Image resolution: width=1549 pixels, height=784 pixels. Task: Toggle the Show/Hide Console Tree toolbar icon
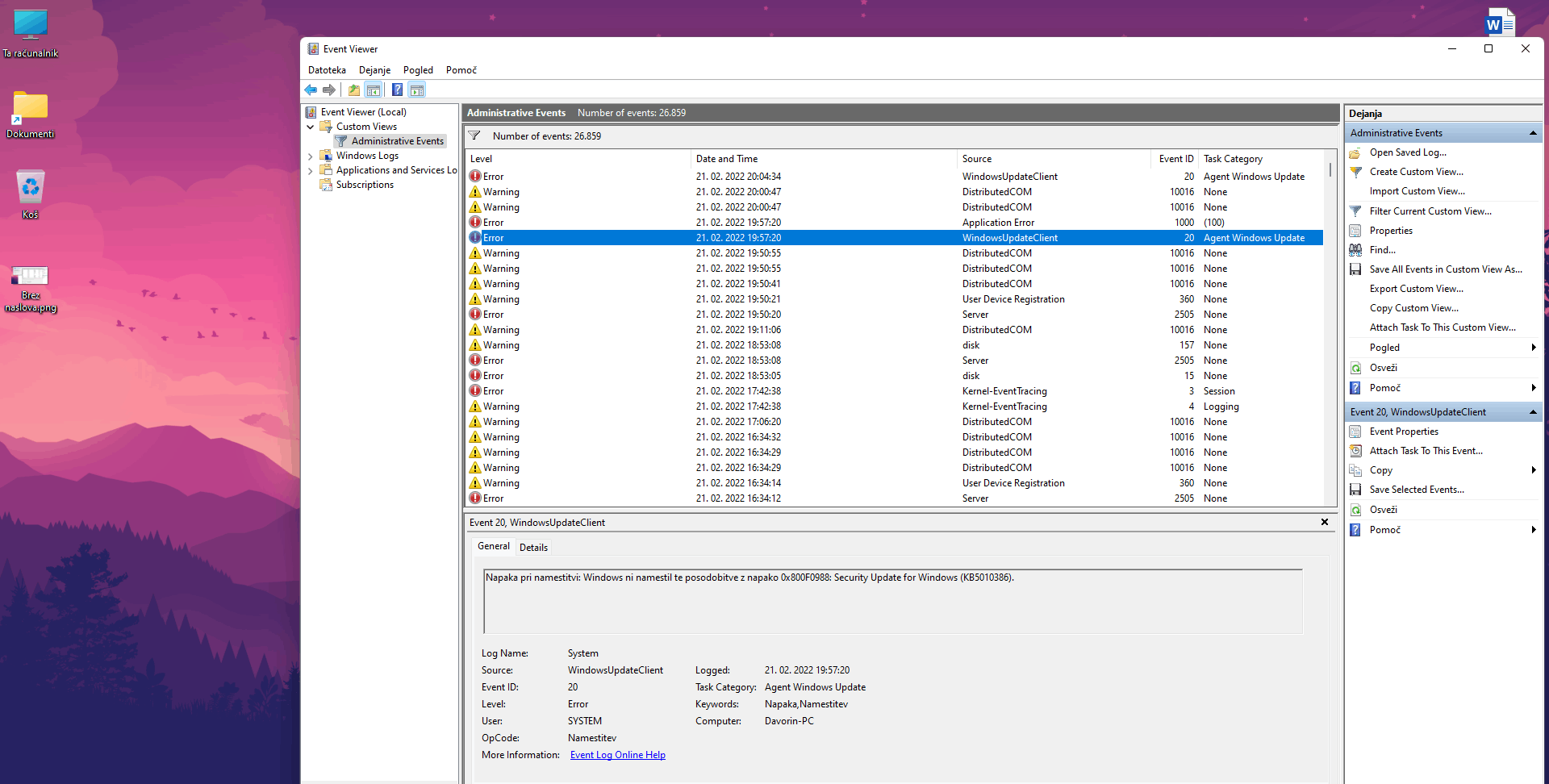[x=373, y=90]
